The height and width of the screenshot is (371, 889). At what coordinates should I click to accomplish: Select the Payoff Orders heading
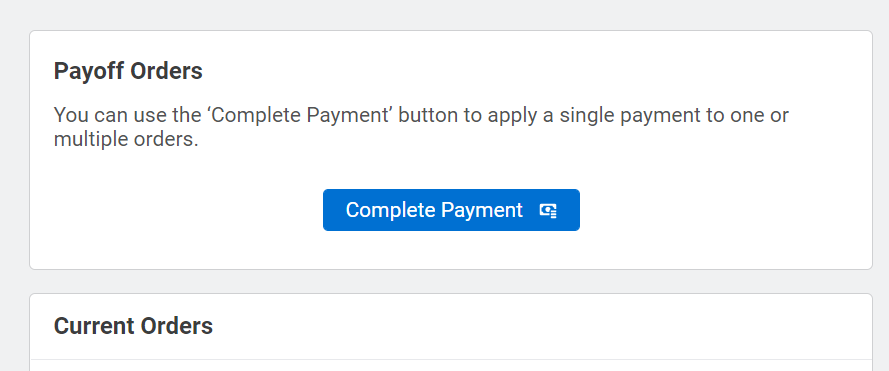[x=128, y=71]
